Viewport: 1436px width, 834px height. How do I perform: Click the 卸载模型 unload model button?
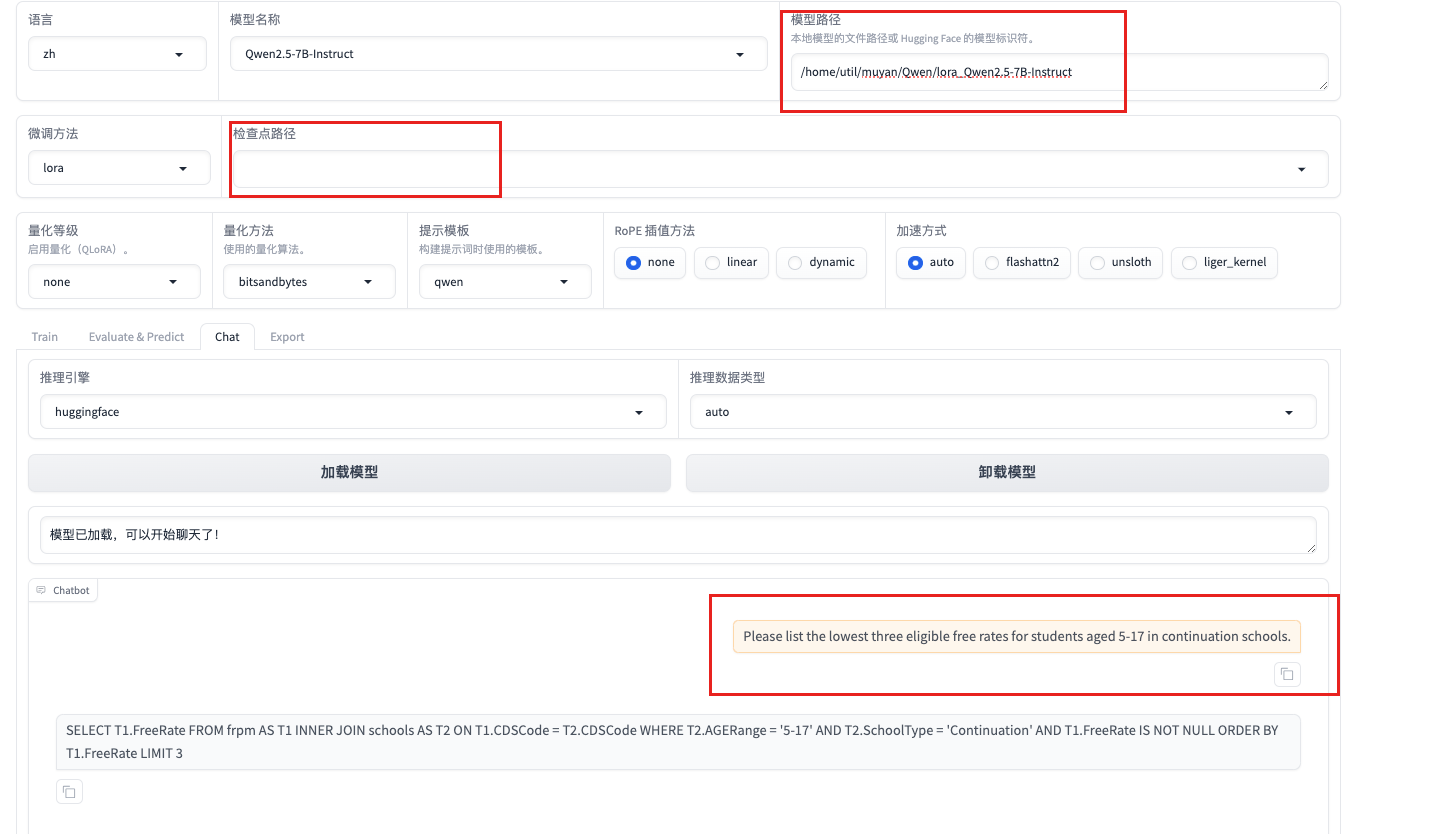tap(1007, 473)
